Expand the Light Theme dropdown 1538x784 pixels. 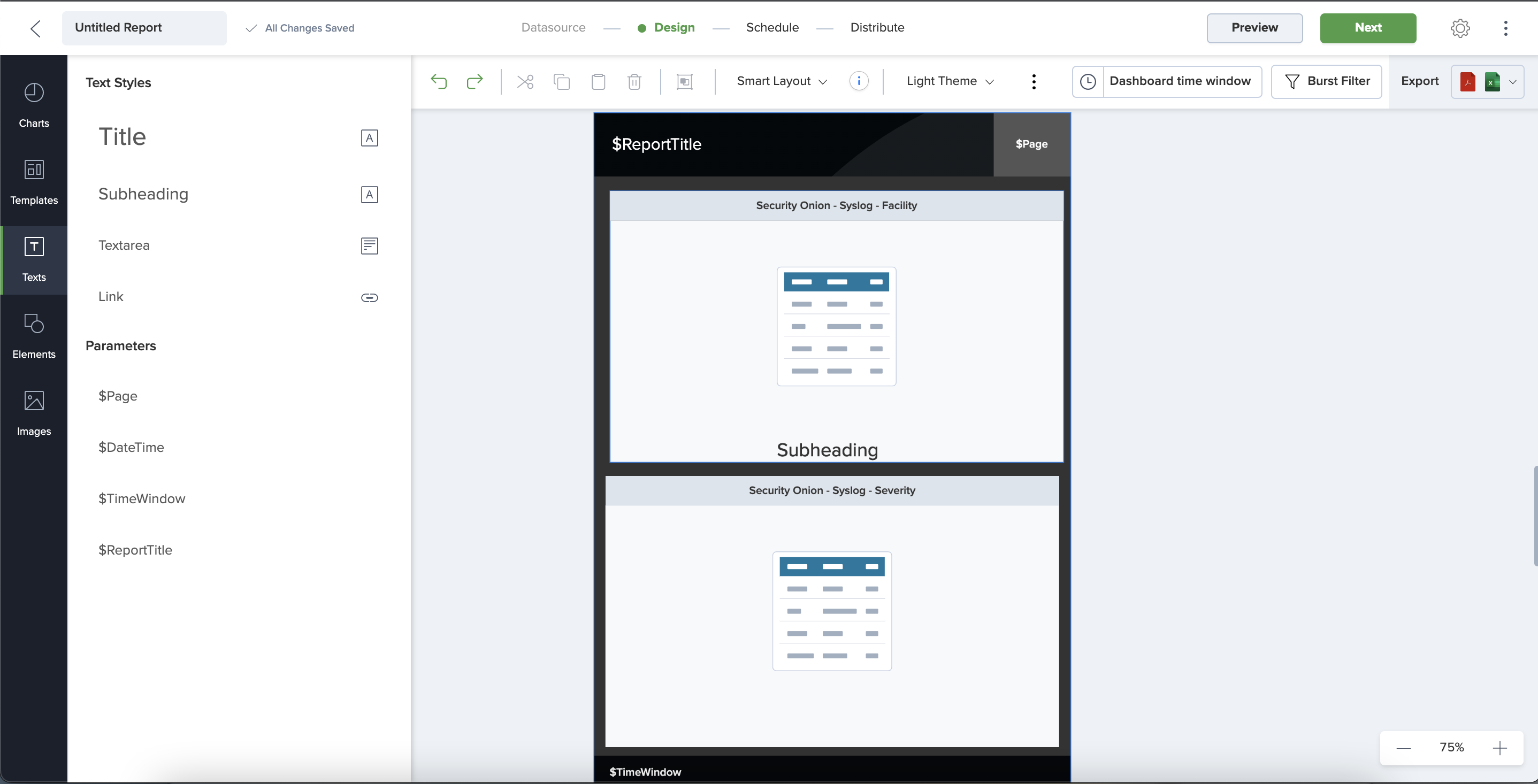pyautogui.click(x=950, y=81)
